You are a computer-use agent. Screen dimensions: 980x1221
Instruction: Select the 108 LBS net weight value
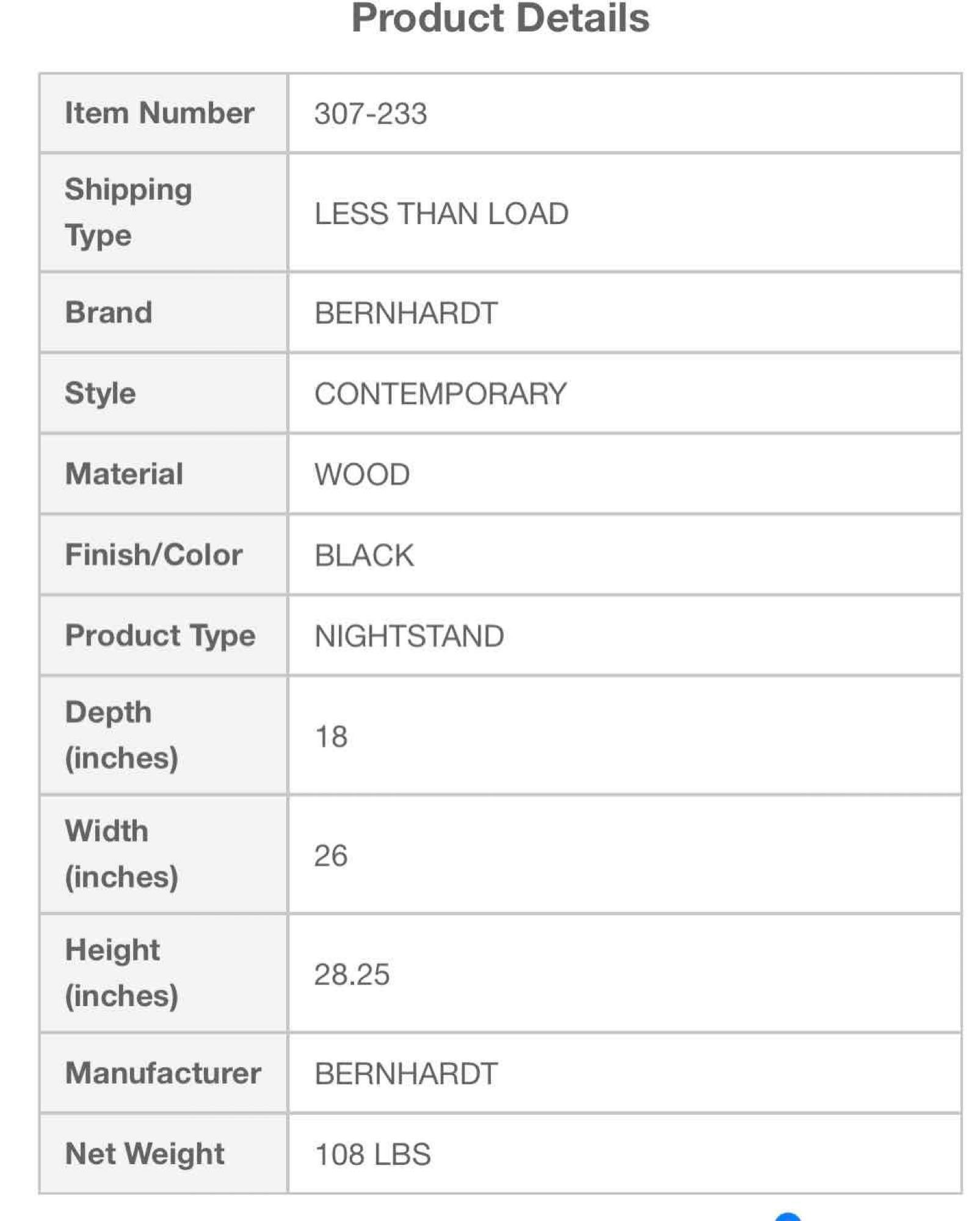coord(372,1154)
